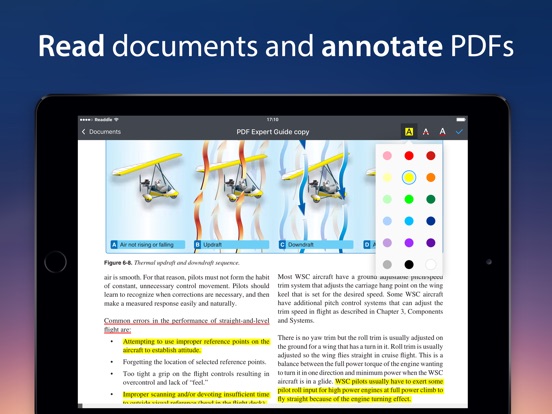
Task: Pick the light pink color swatch
Action: coord(387,156)
